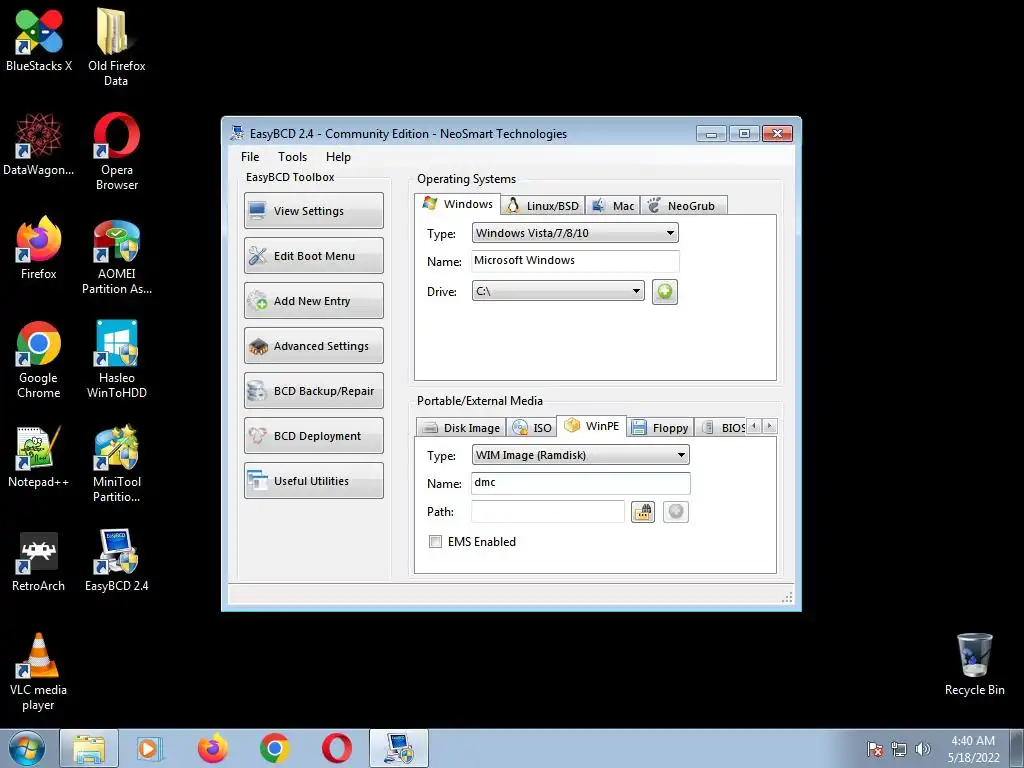The image size is (1024, 768).
Task: Launch Chrome from the taskbar
Action: coord(275,749)
